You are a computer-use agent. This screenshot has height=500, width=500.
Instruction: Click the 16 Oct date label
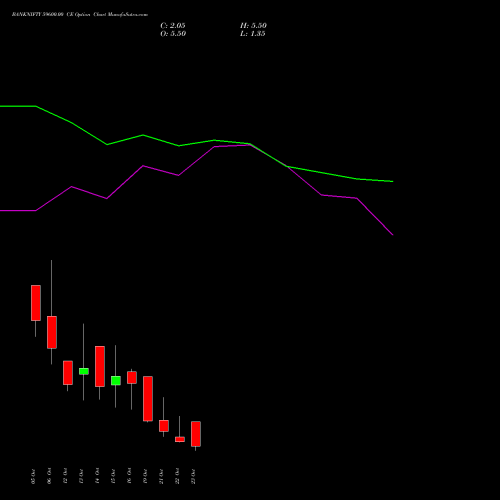click(129, 476)
